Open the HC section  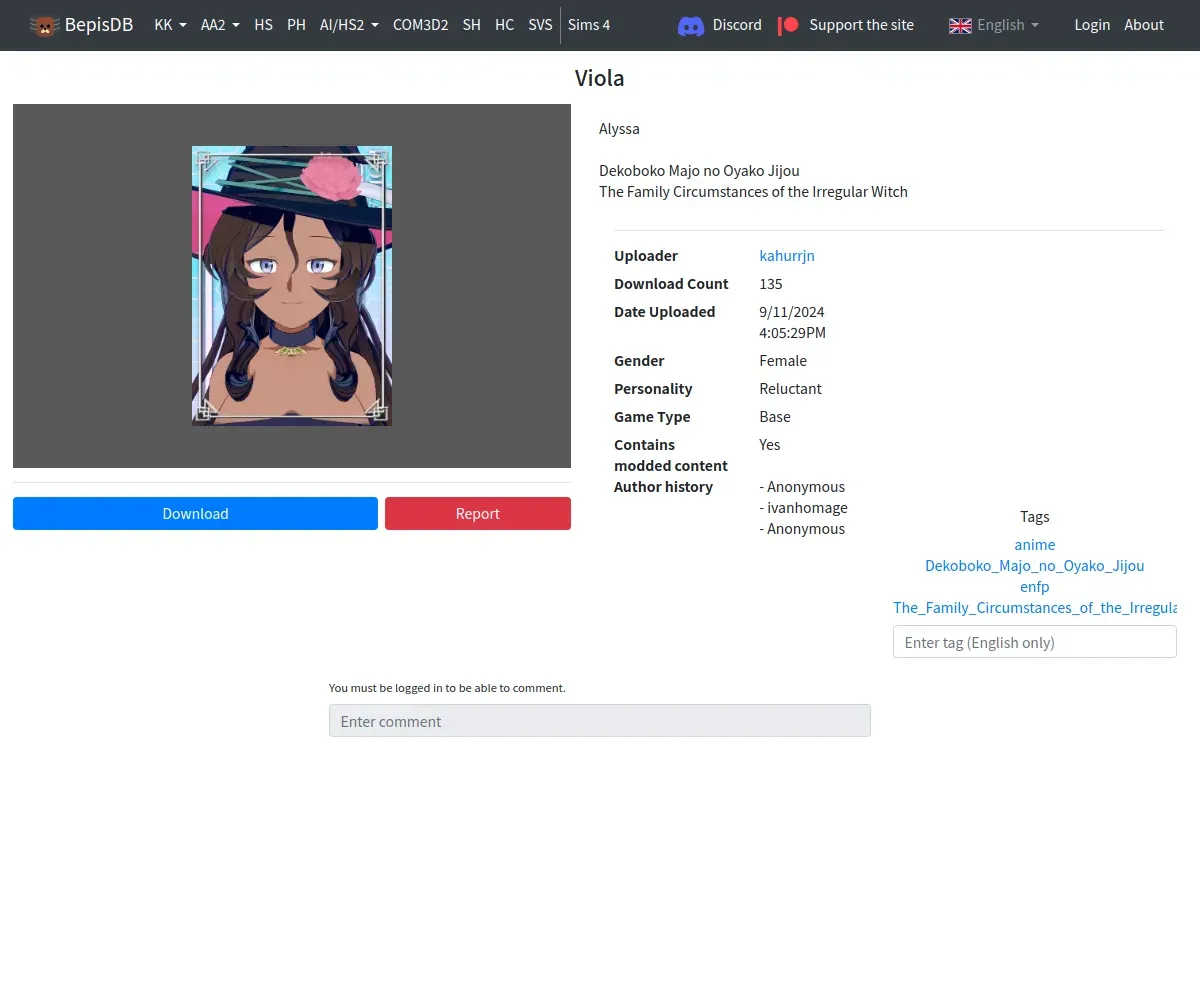click(x=504, y=25)
